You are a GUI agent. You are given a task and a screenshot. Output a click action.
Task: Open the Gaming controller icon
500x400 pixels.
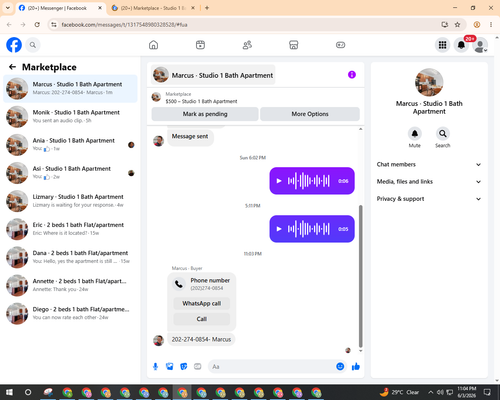(340, 45)
